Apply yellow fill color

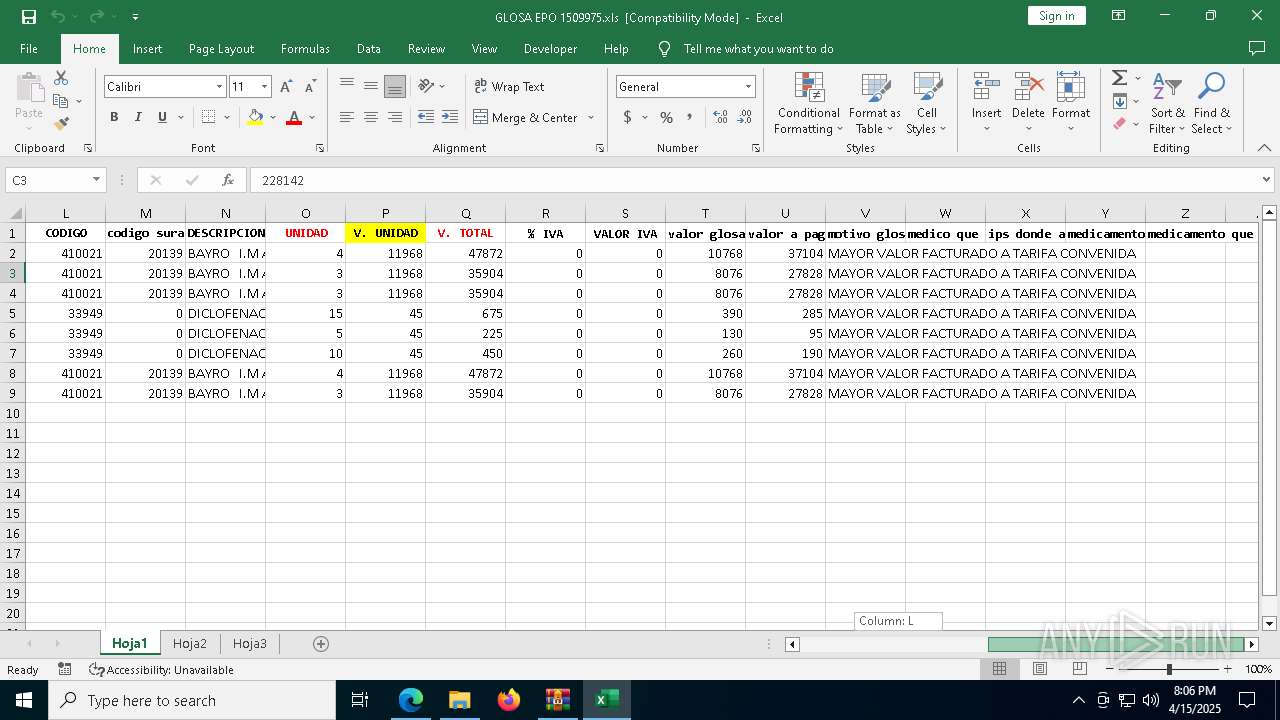(255, 117)
